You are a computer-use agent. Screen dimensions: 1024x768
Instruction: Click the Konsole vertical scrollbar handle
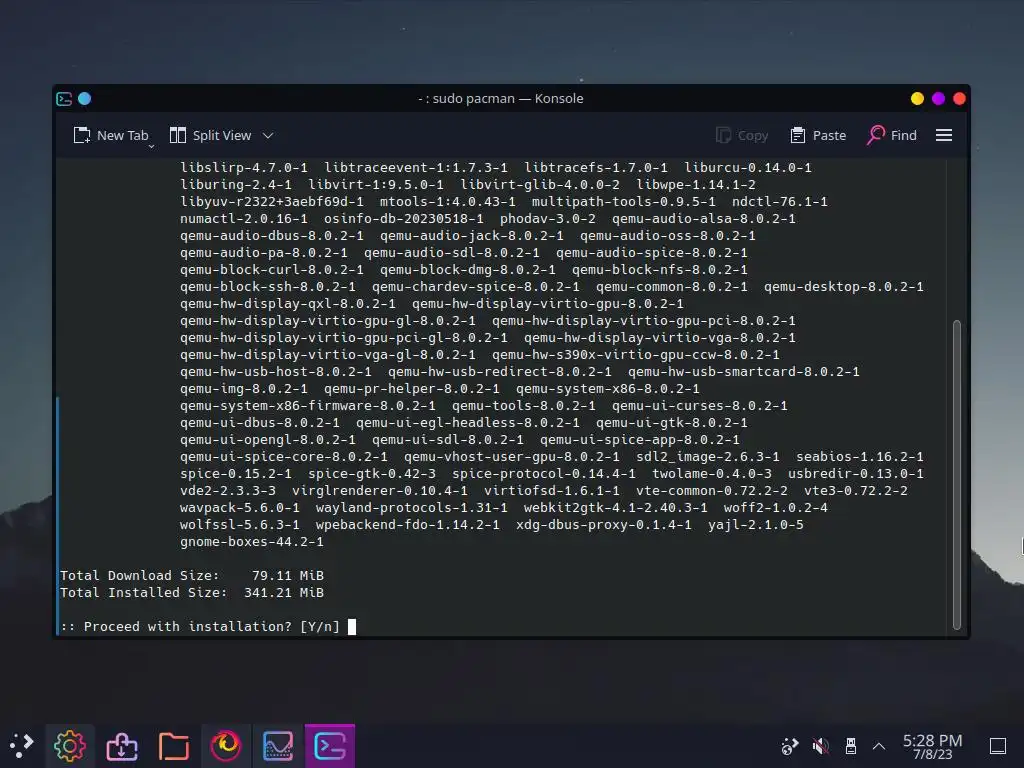(957, 475)
